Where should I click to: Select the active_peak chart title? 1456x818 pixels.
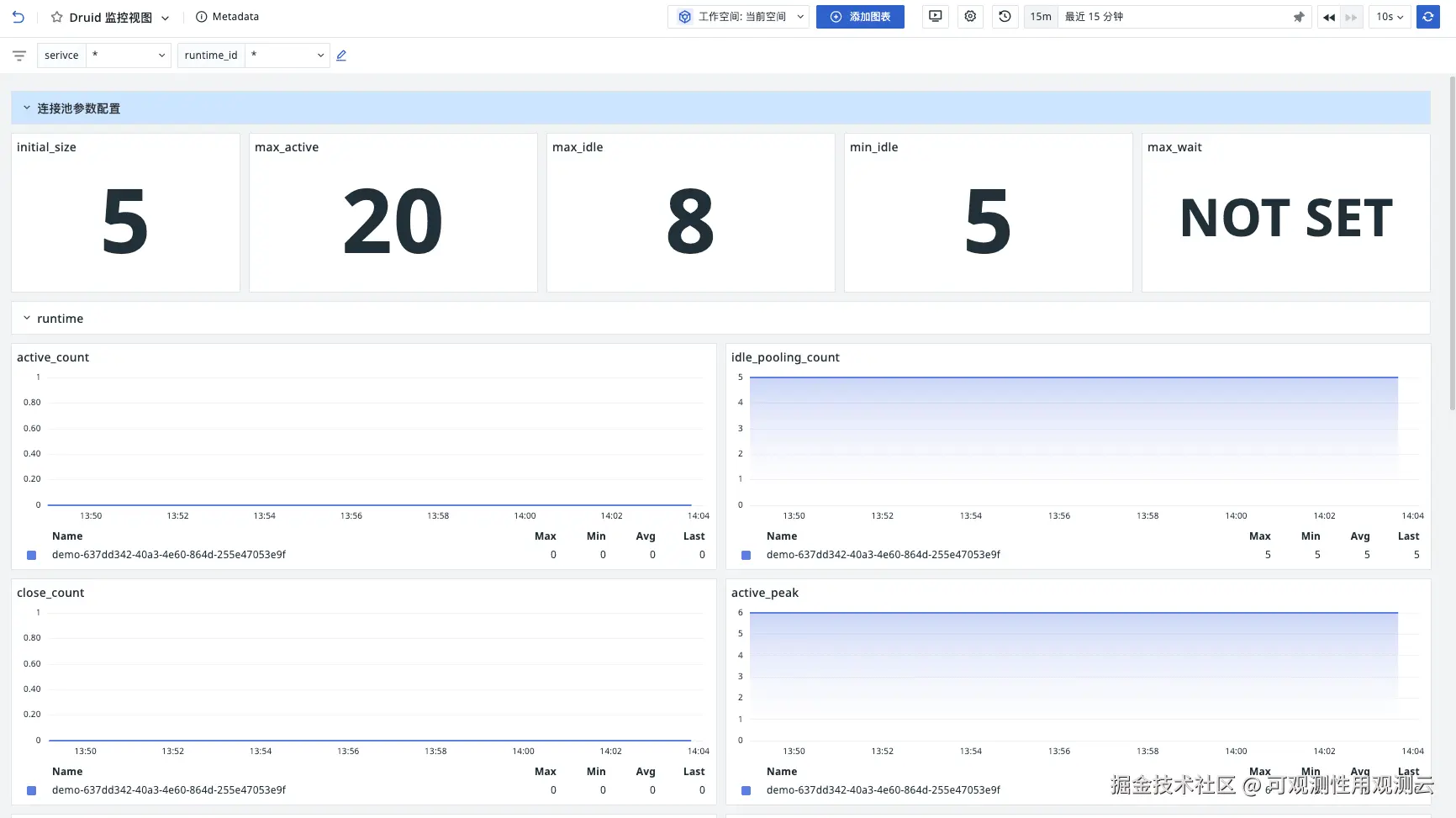(x=765, y=593)
